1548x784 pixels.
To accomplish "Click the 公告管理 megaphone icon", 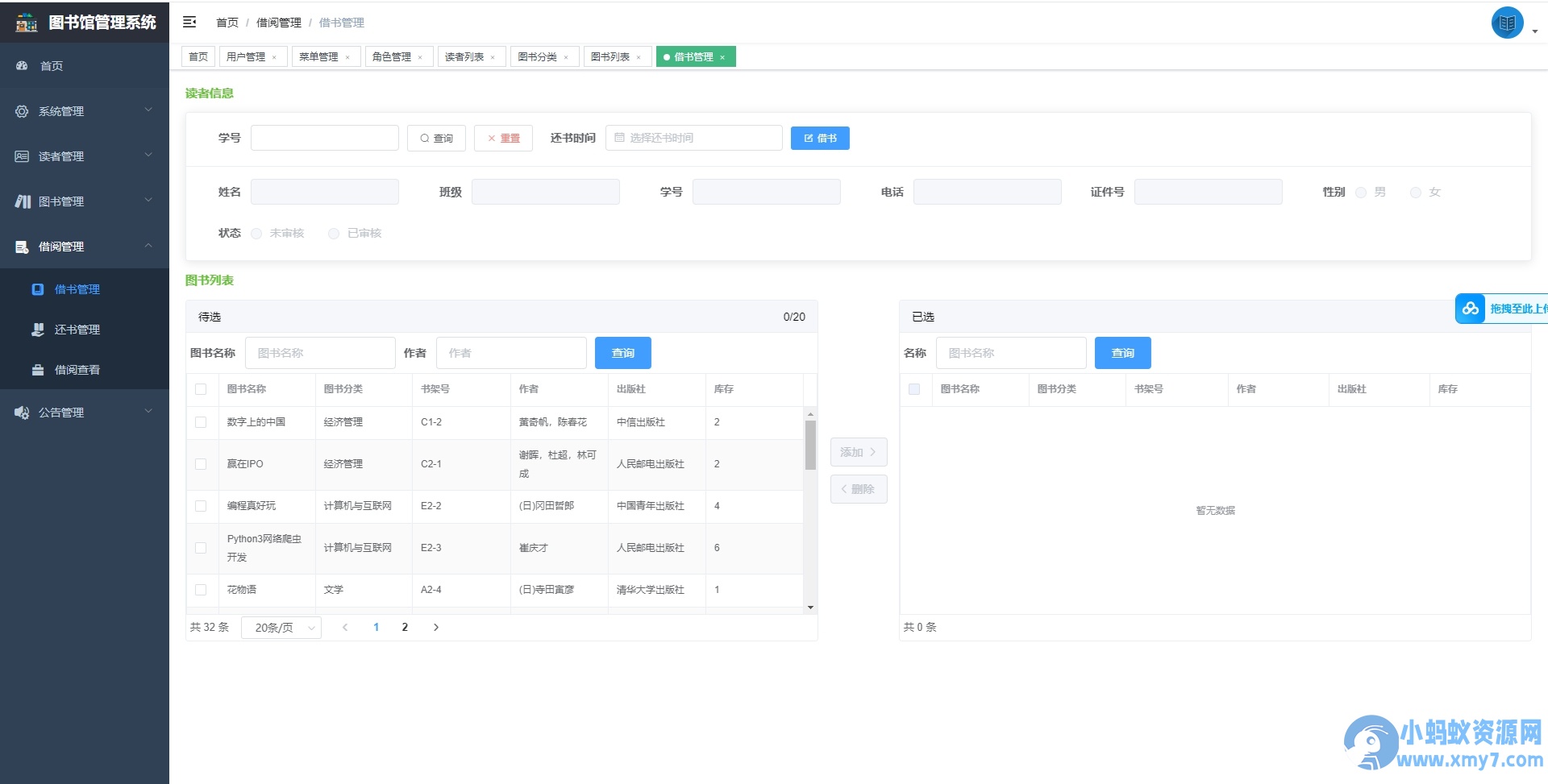I will (x=22, y=413).
